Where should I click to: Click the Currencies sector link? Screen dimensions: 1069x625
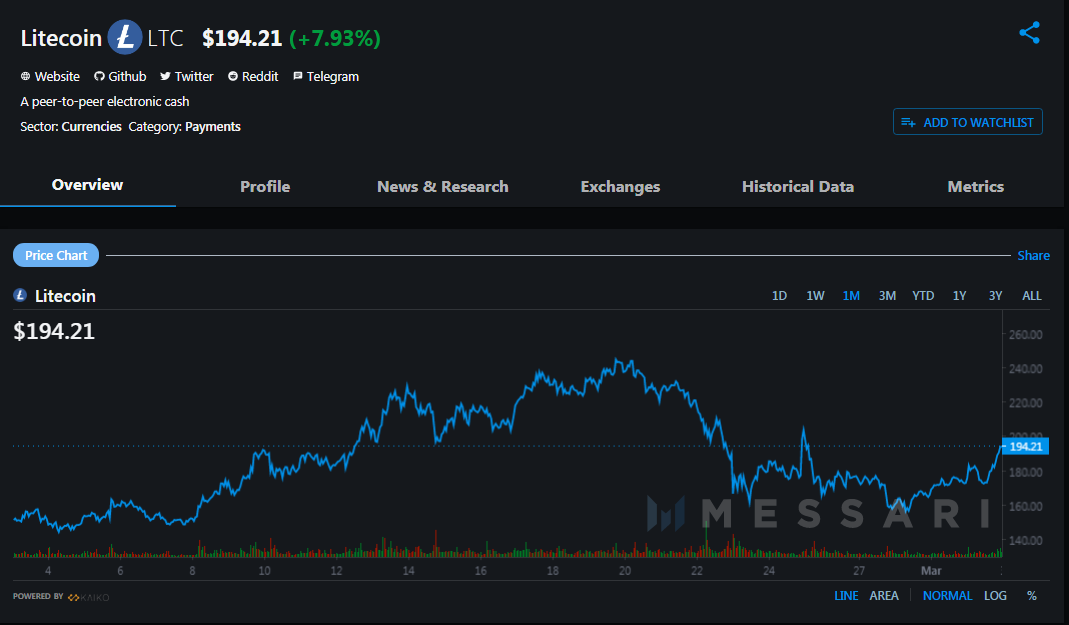[x=91, y=127]
